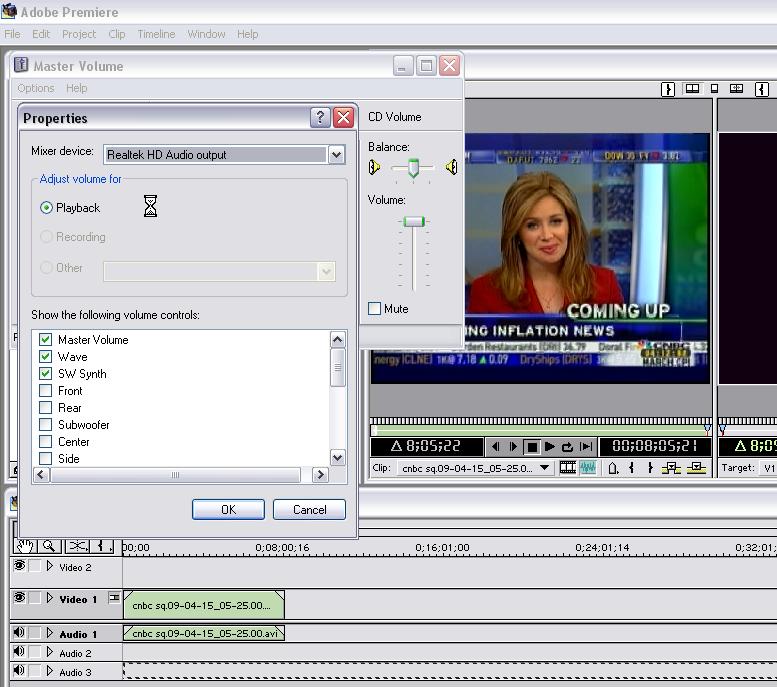
Task: Click the Loop playback button
Action: click(x=567, y=447)
